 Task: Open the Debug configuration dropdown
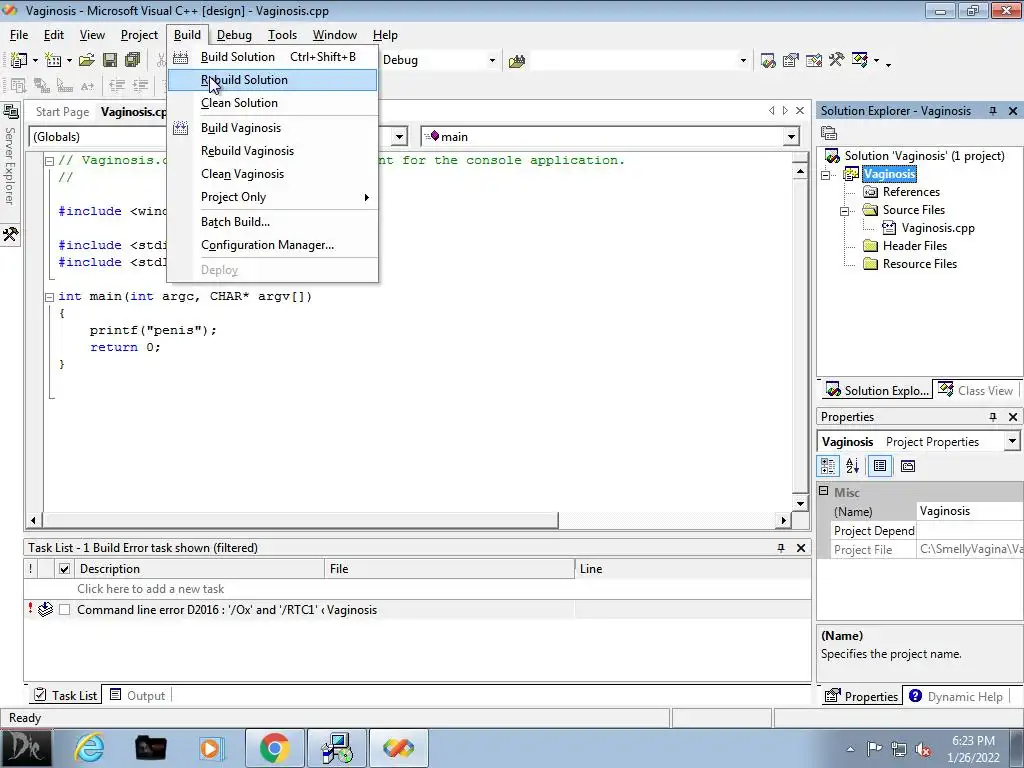tap(492, 61)
